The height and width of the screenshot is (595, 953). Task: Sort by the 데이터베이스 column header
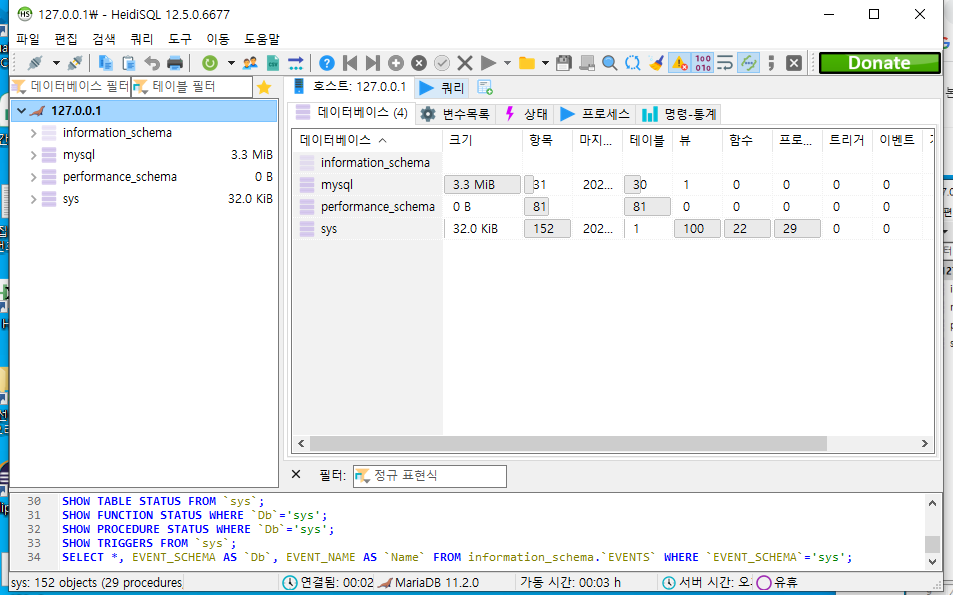pos(366,140)
